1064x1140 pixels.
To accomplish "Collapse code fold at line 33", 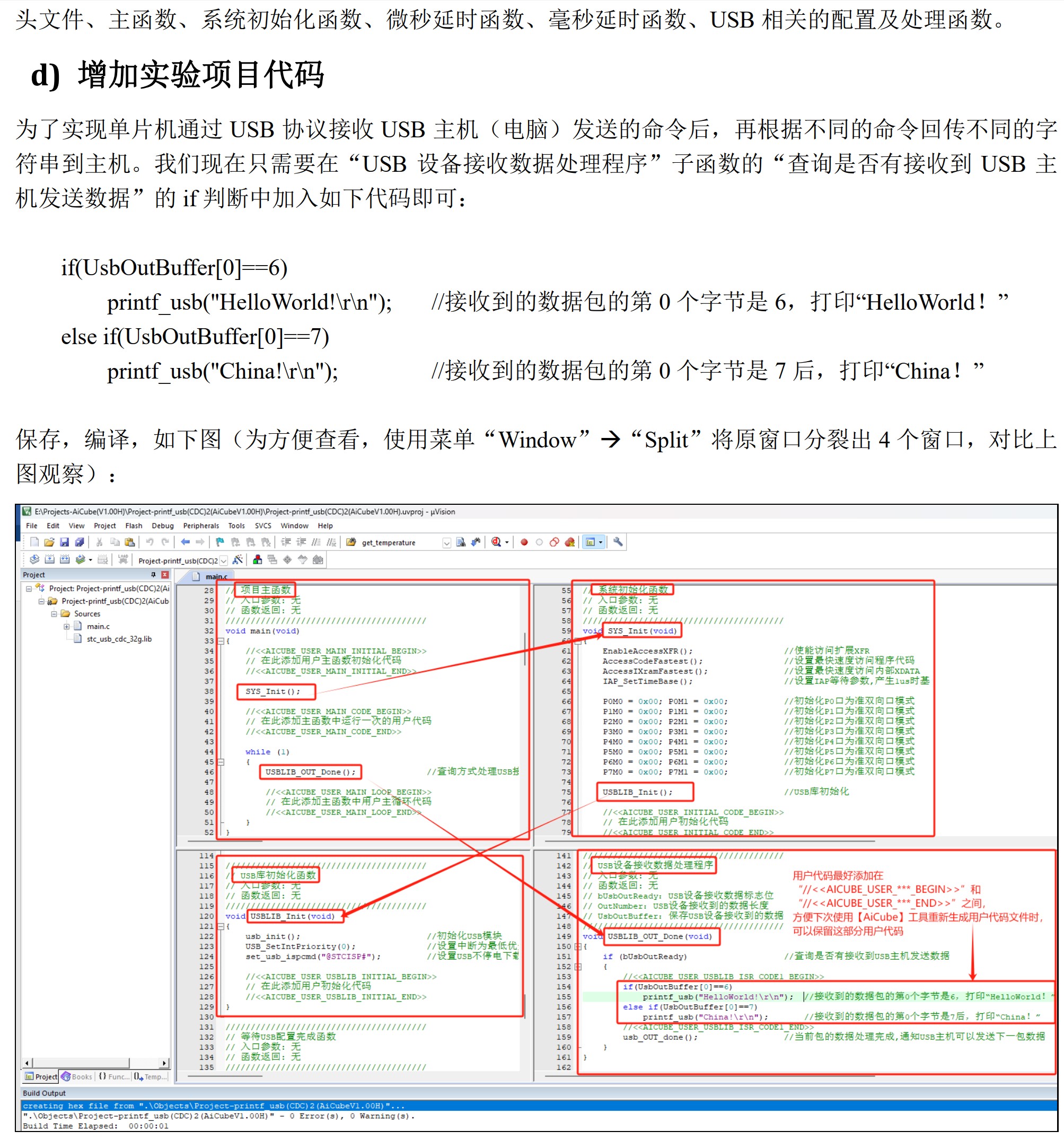I will click(220, 641).
